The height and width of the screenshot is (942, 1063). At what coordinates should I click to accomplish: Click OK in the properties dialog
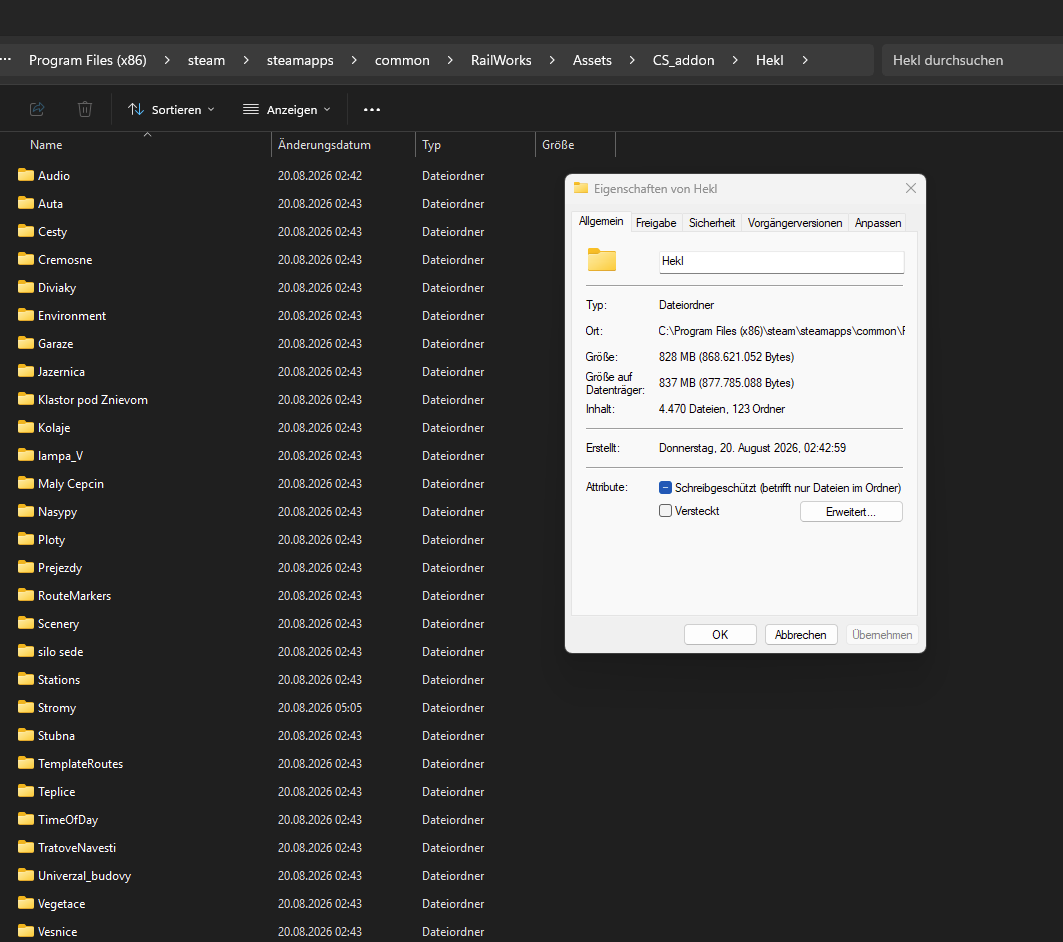720,634
